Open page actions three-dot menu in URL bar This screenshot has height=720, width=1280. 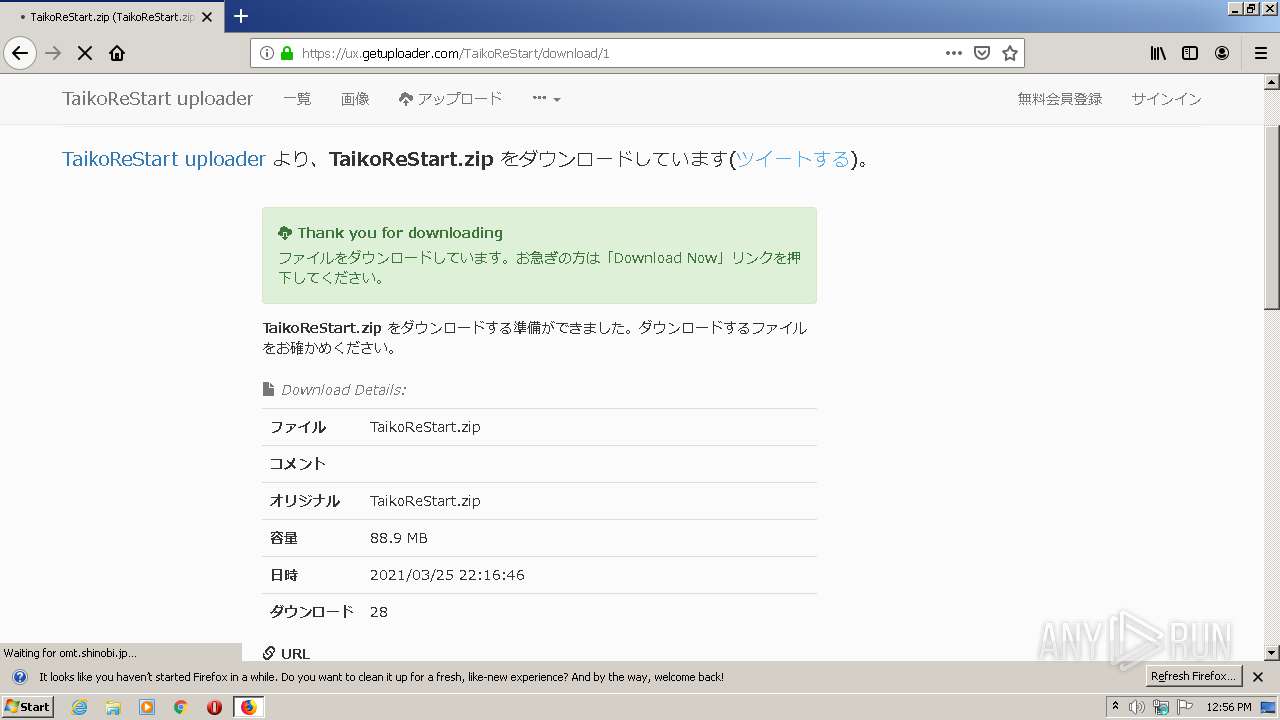point(954,53)
